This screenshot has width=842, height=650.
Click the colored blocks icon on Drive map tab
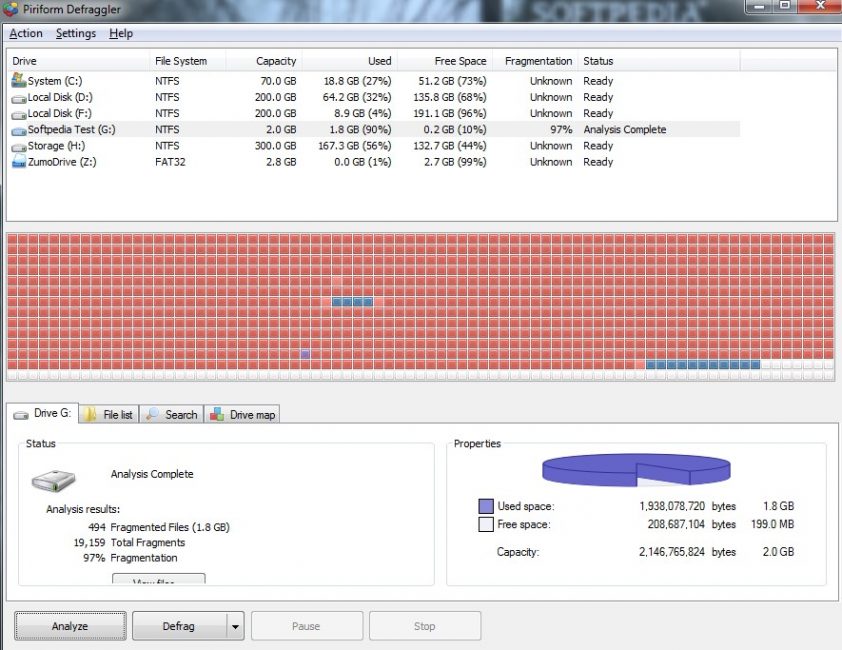pos(217,414)
